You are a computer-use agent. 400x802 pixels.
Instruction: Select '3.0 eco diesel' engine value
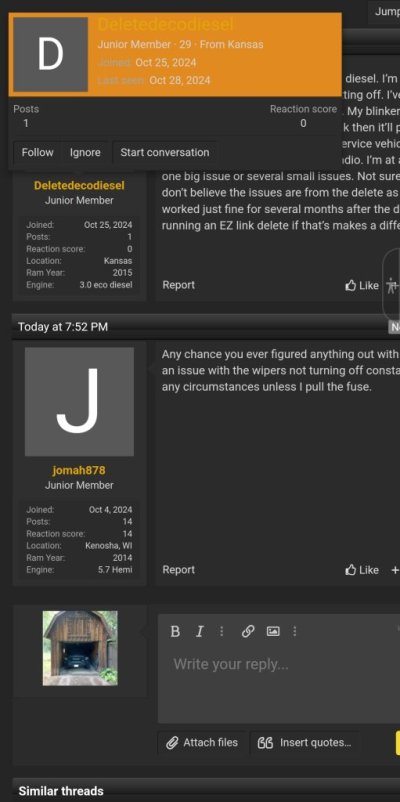105,285
